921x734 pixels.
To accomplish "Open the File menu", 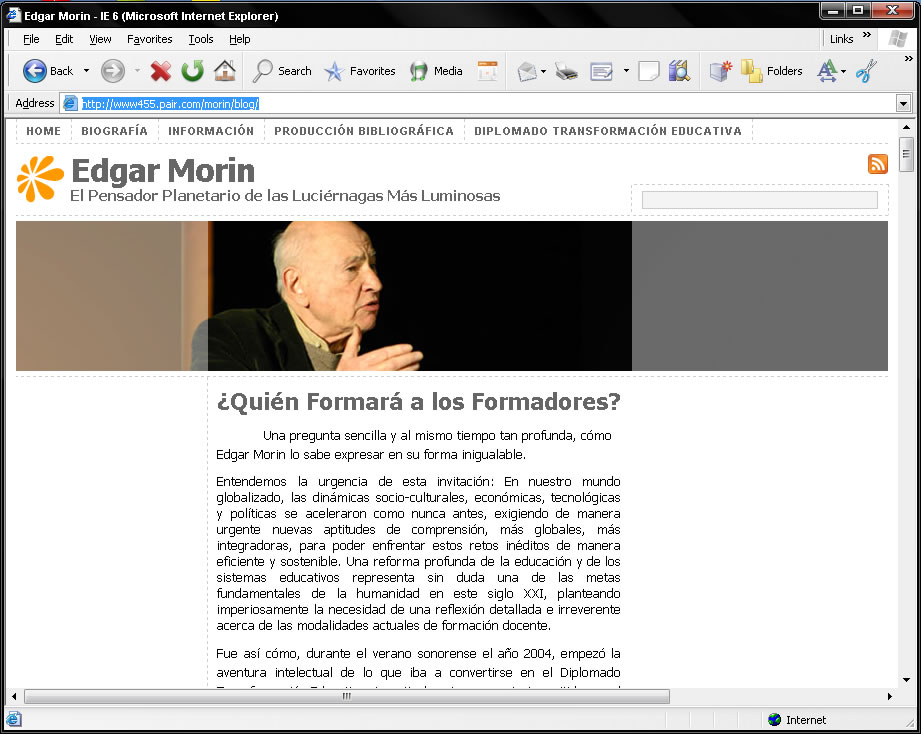I will (31, 39).
